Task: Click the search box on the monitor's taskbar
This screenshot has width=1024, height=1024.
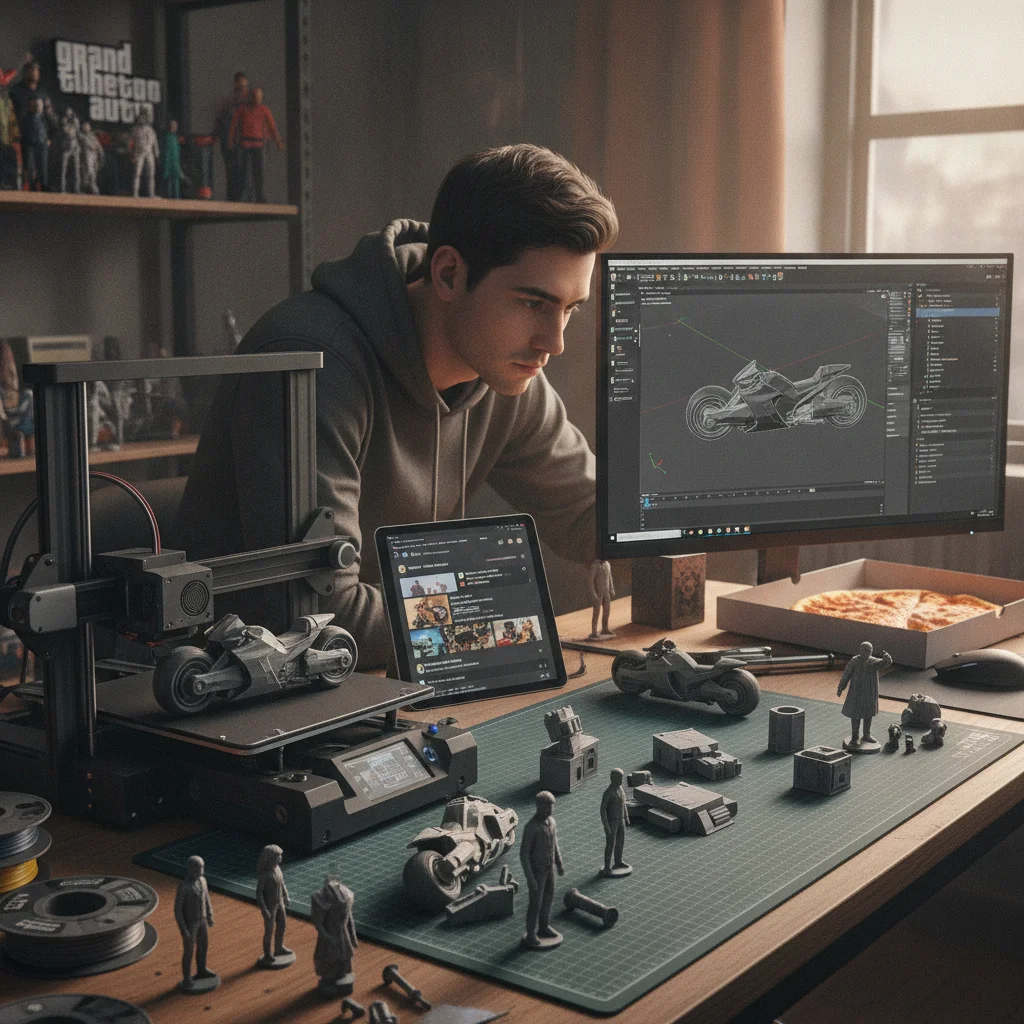Action: point(648,536)
